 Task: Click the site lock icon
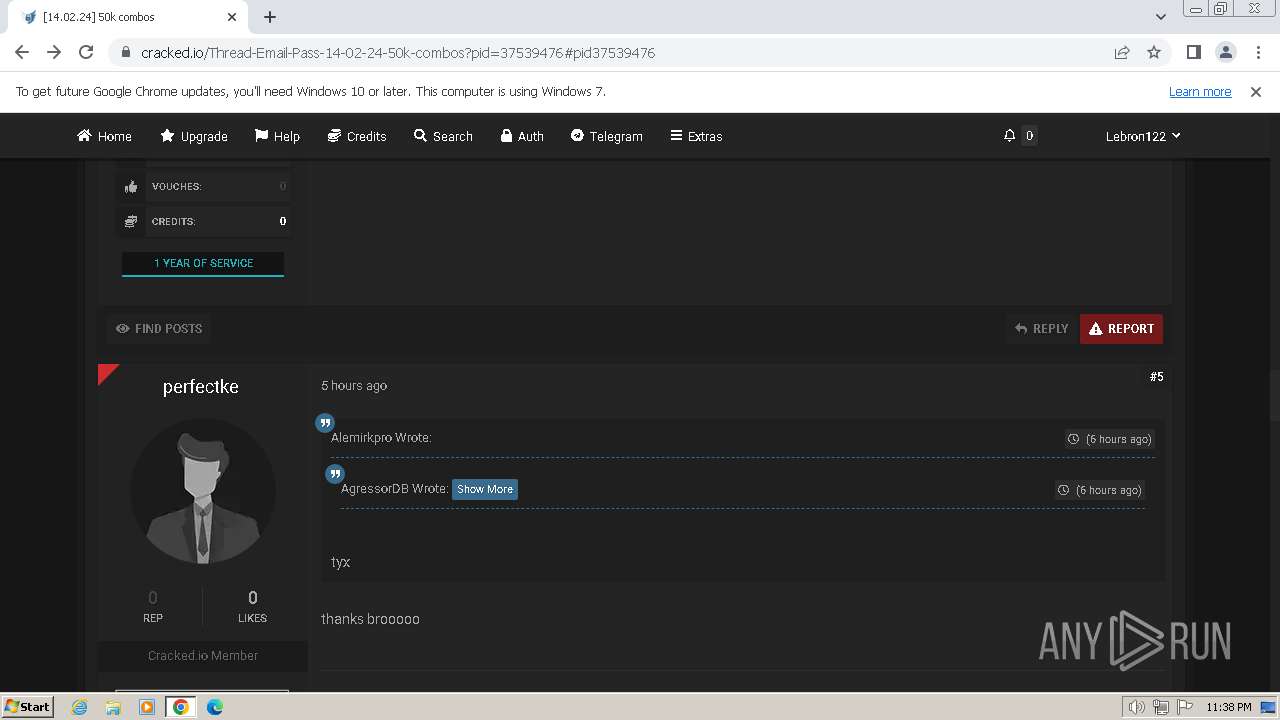coord(126,53)
